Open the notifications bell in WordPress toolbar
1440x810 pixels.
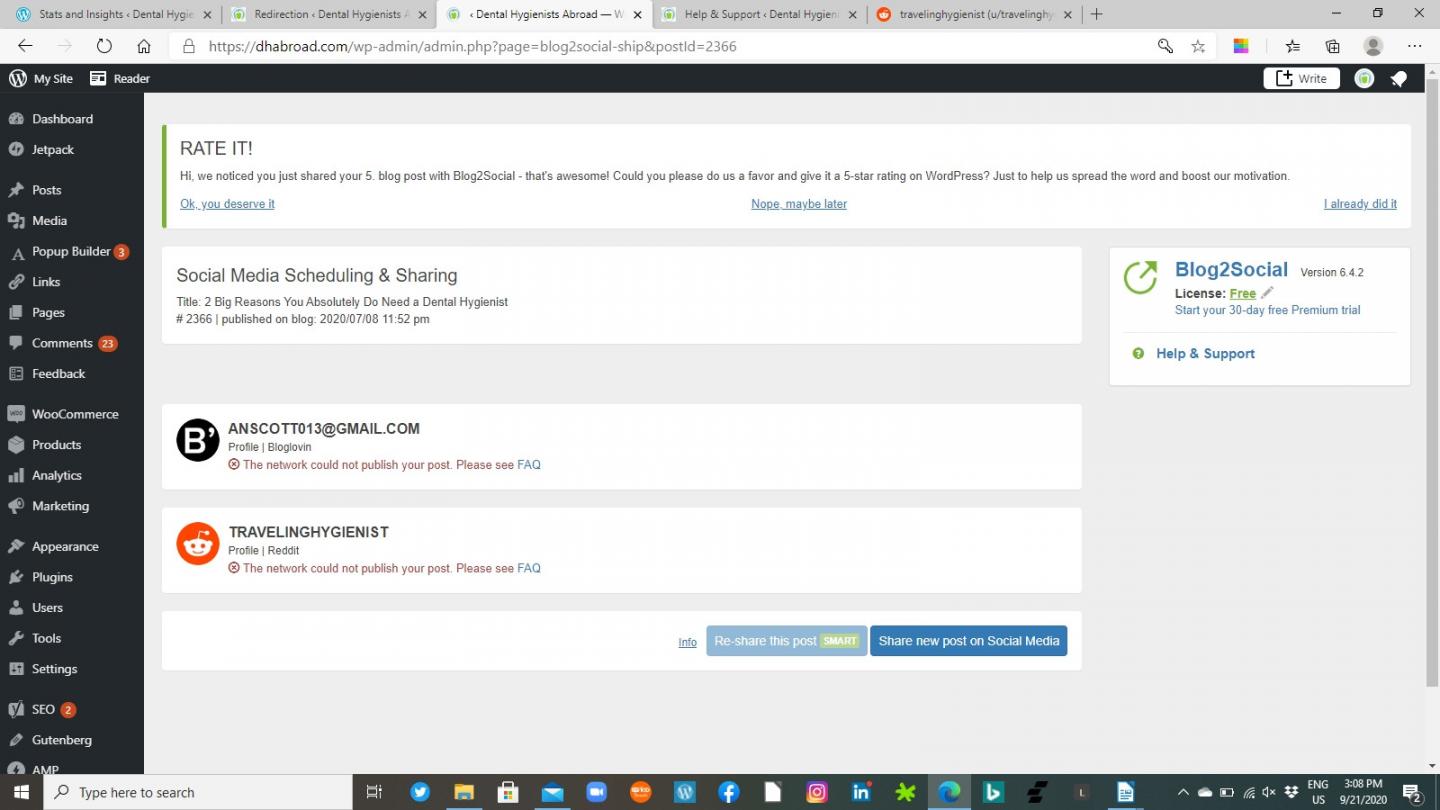point(1399,79)
